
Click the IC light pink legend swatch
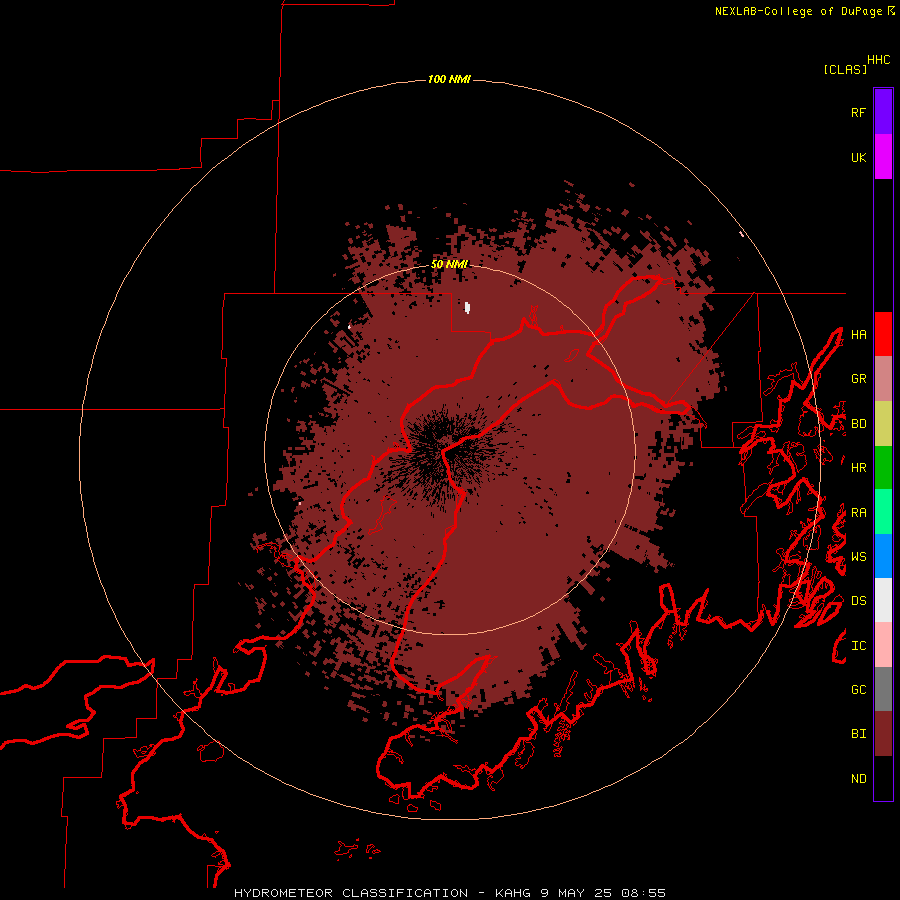[x=883, y=645]
